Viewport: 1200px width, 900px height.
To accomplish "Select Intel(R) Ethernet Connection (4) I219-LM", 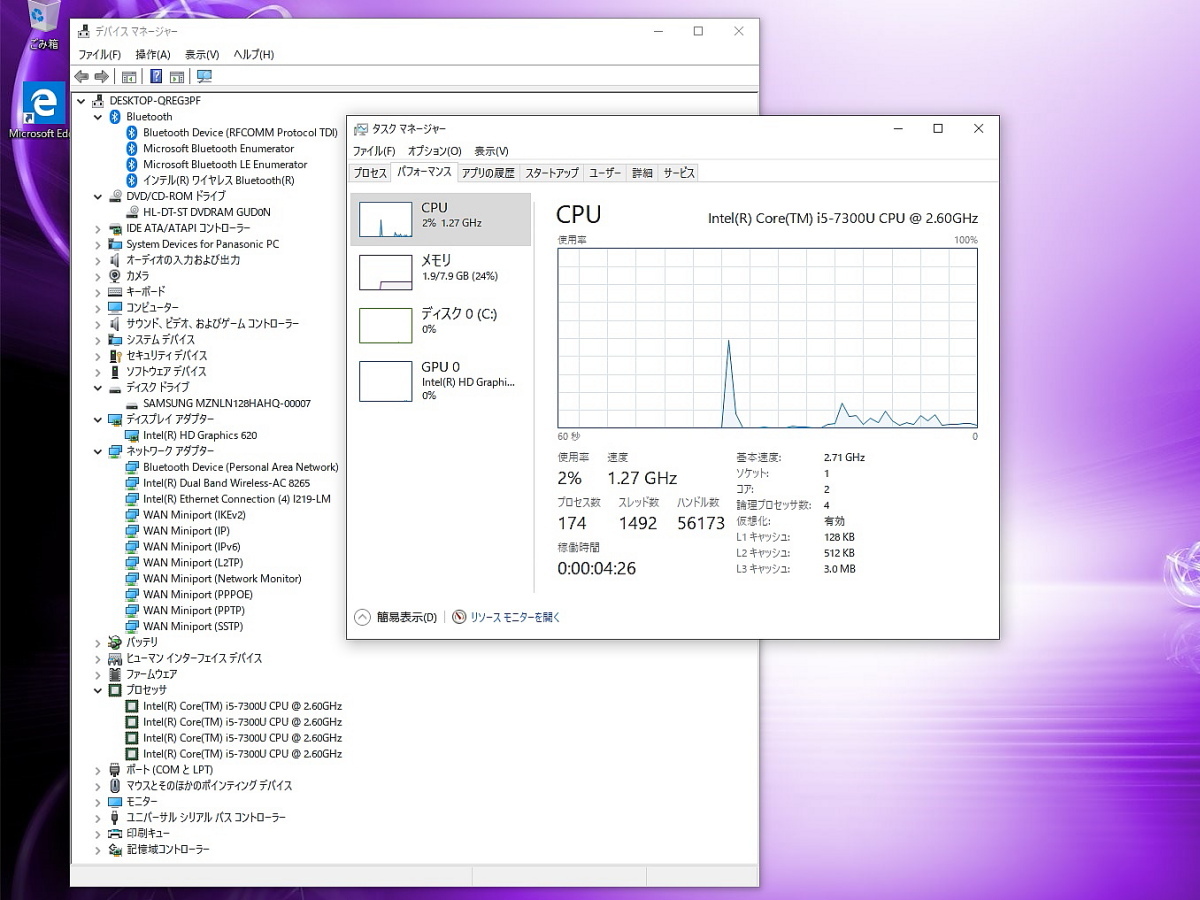I will [237, 500].
